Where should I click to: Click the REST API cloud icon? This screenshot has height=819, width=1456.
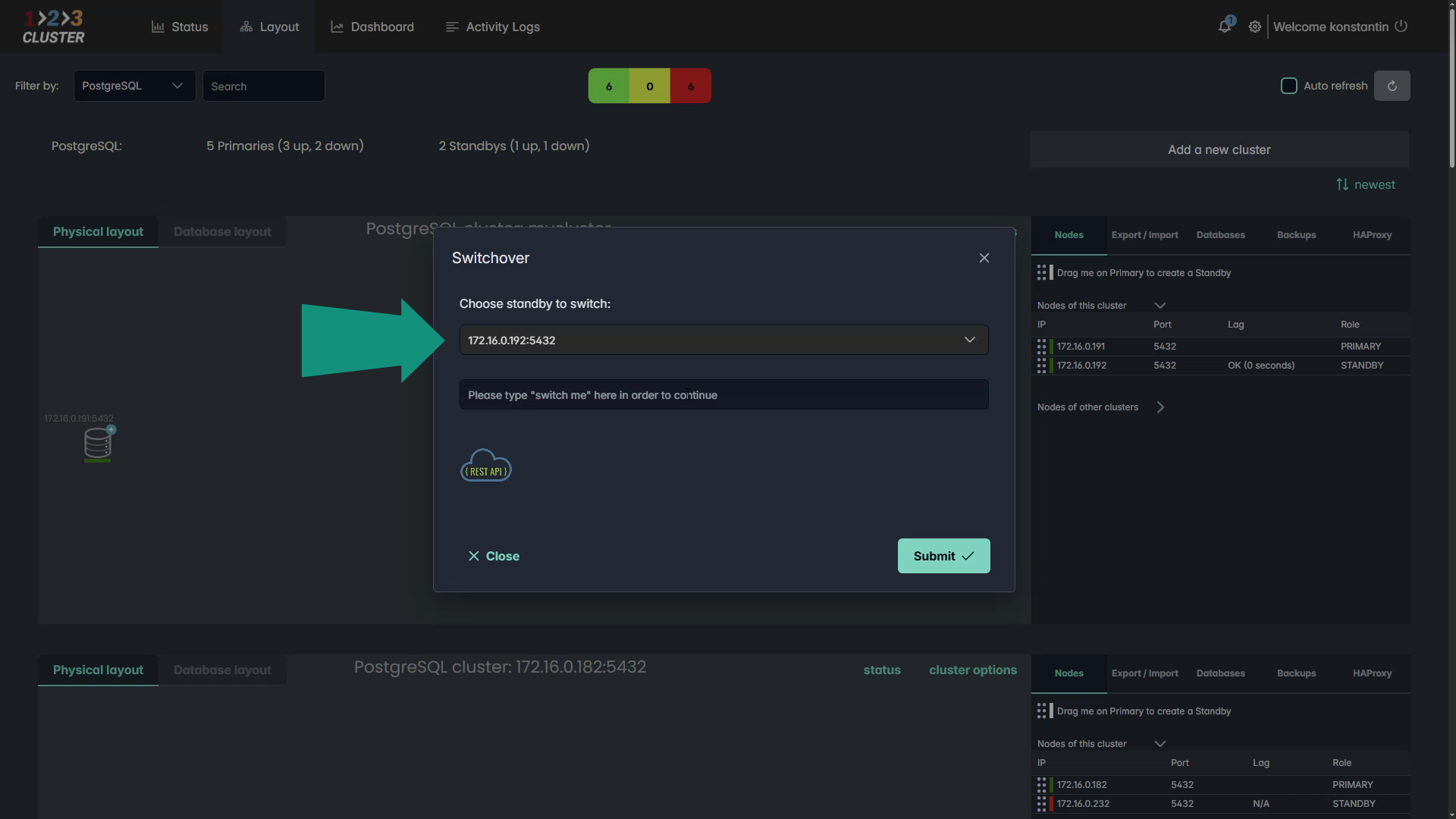click(x=486, y=466)
